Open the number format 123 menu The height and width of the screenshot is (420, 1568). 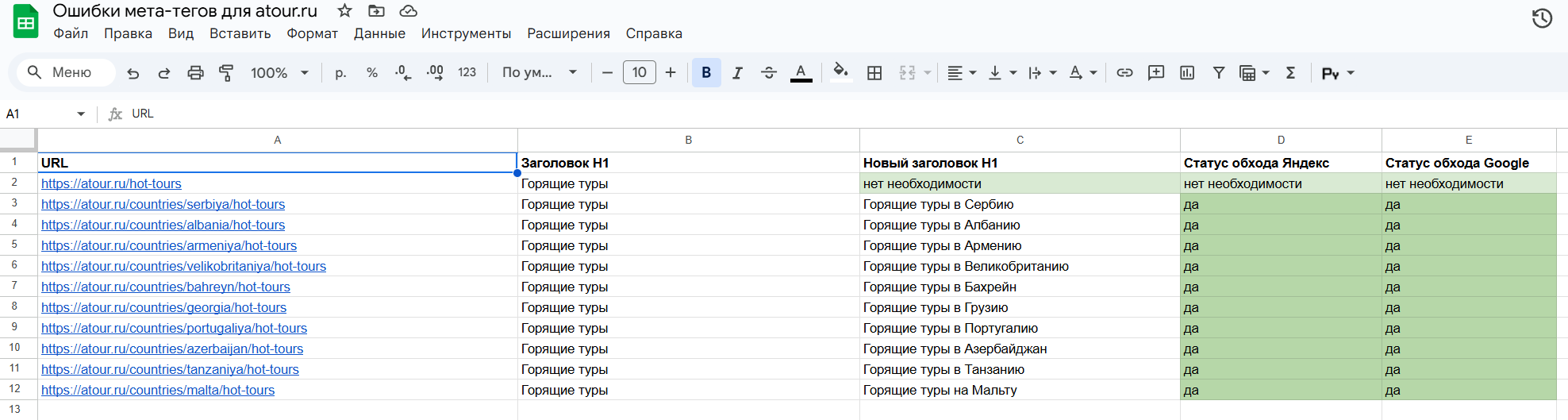(467, 73)
